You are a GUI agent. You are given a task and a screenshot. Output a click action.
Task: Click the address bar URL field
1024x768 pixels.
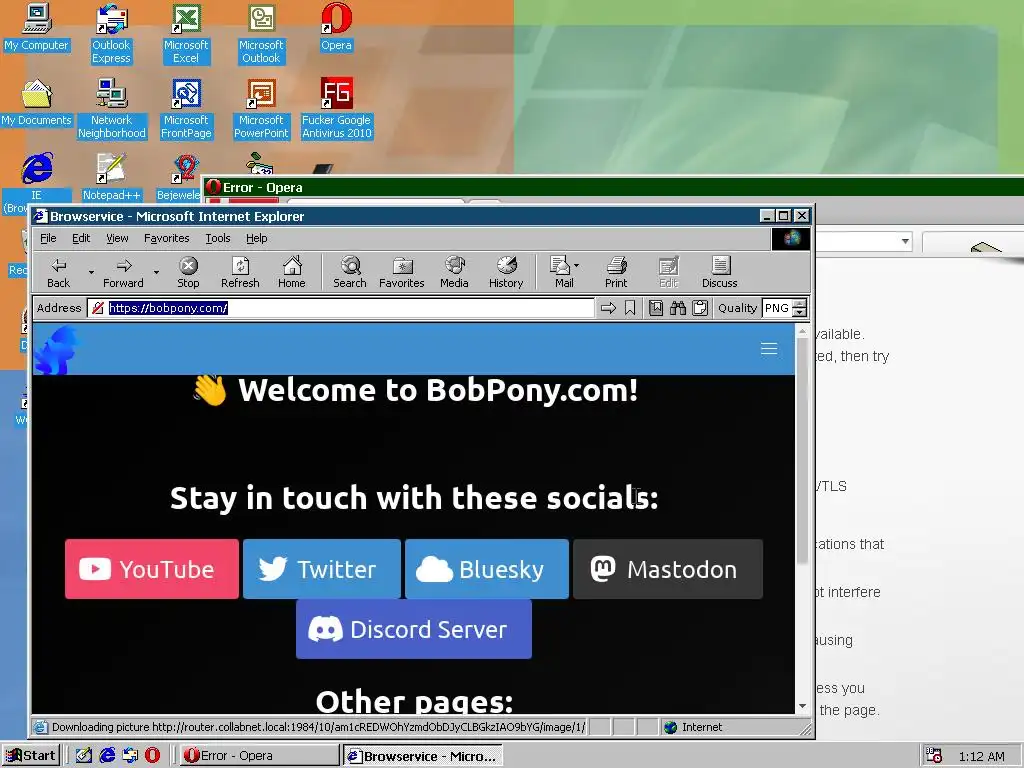click(341, 308)
